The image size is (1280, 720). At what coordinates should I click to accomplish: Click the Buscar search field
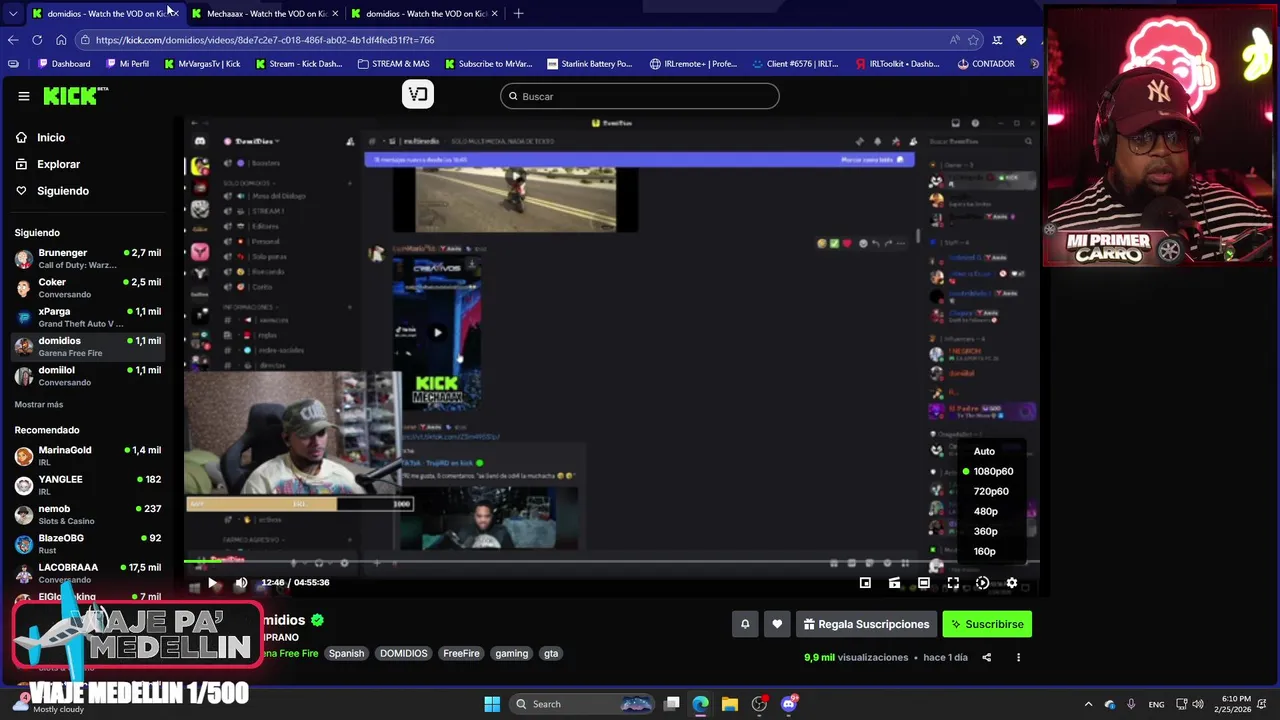(640, 96)
